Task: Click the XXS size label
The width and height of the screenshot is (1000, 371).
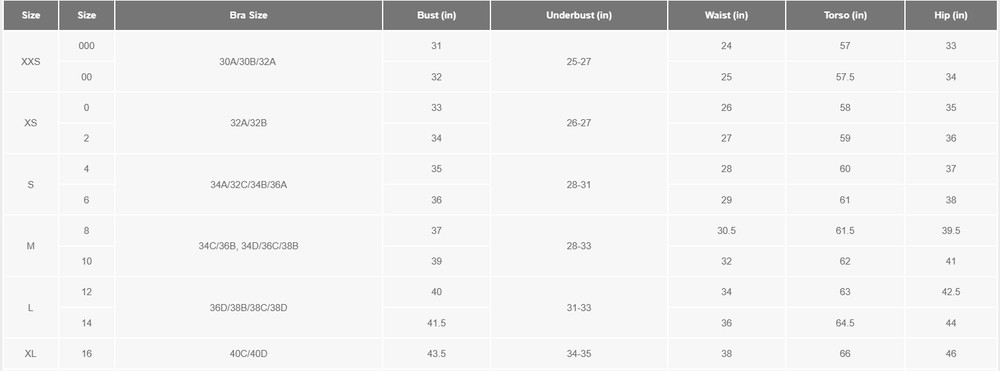Action: [31, 62]
